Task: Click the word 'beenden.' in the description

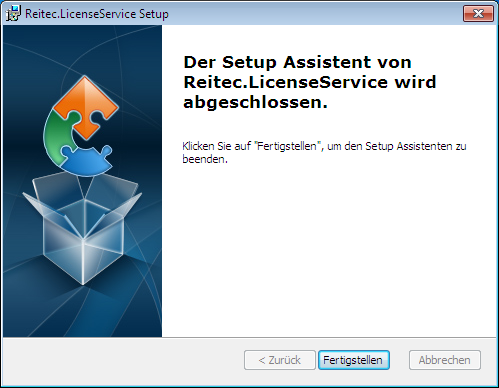Action: pyautogui.click(x=205, y=159)
